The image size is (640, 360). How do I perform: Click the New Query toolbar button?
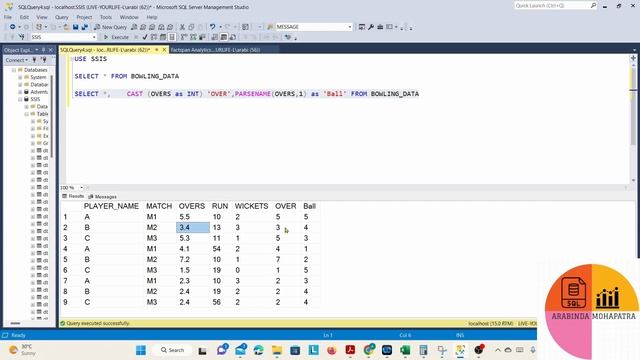coord(110,27)
